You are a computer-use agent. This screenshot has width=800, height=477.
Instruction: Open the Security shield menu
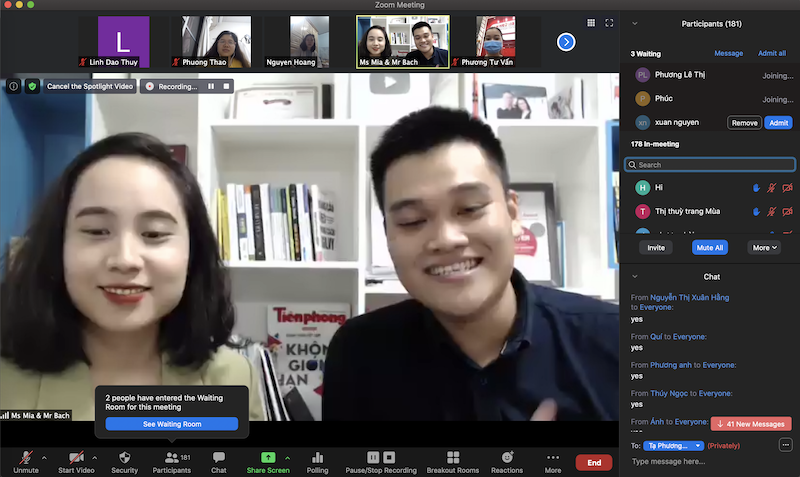pyautogui.click(x=125, y=458)
